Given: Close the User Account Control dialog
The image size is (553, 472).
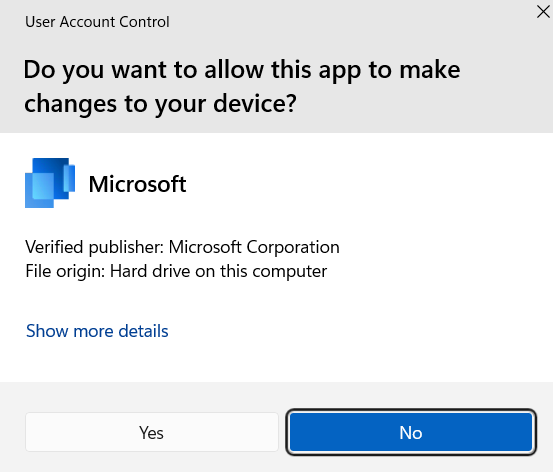Looking at the screenshot, I should tap(543, 12).
